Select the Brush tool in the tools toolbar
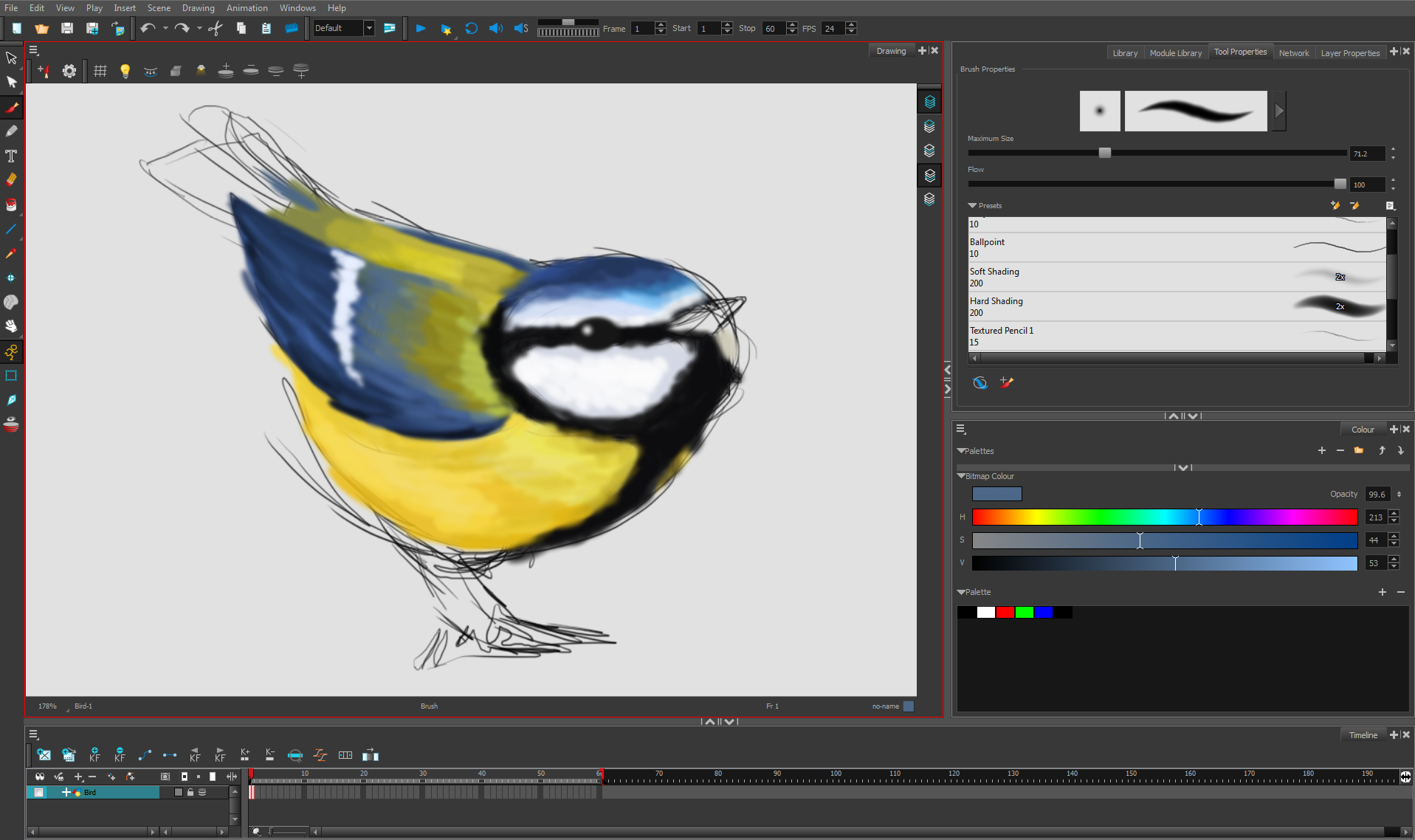Screen dimensions: 1415x840 pyautogui.click(x=12, y=108)
